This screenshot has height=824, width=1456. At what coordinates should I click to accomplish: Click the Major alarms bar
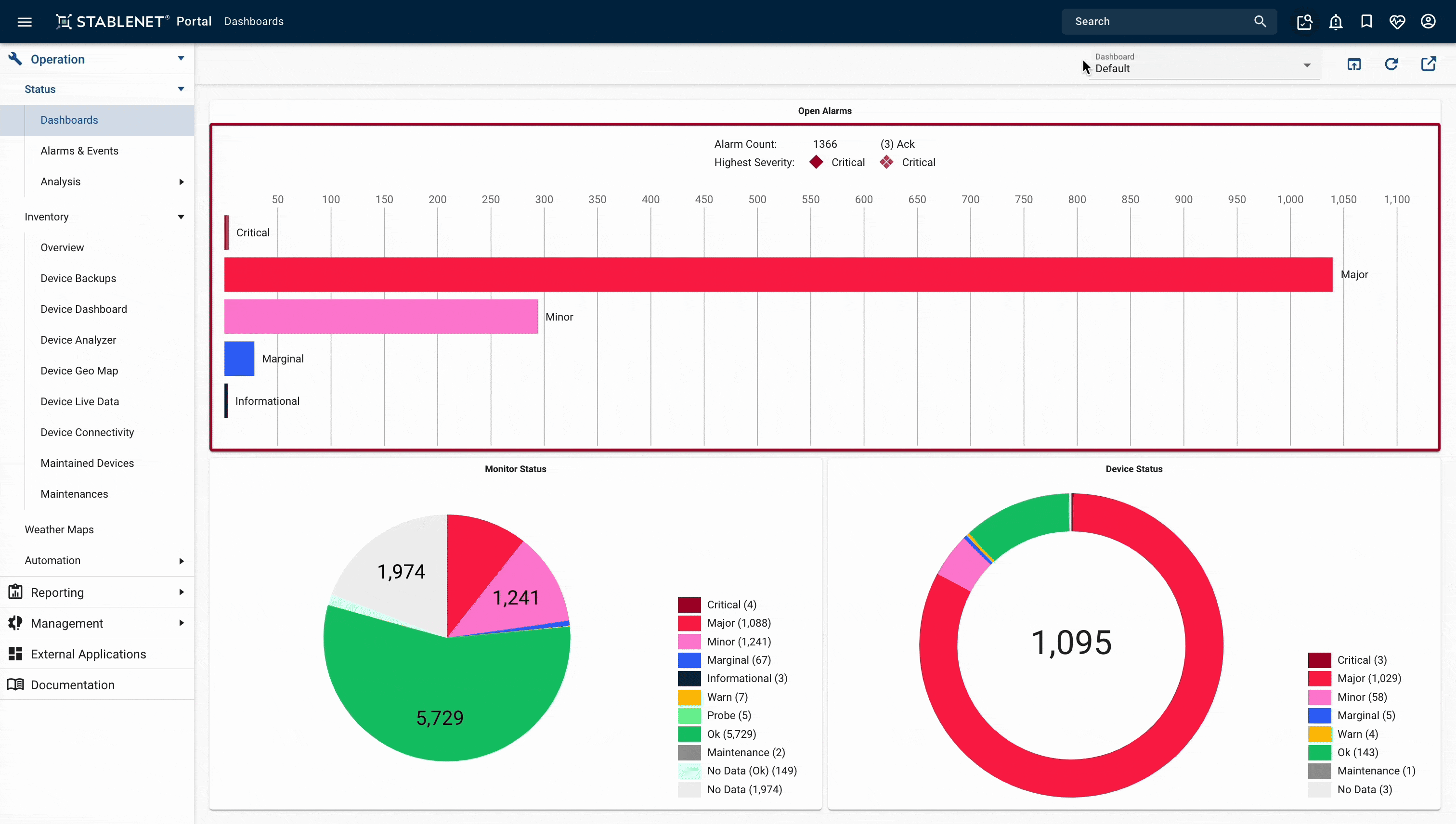779,274
